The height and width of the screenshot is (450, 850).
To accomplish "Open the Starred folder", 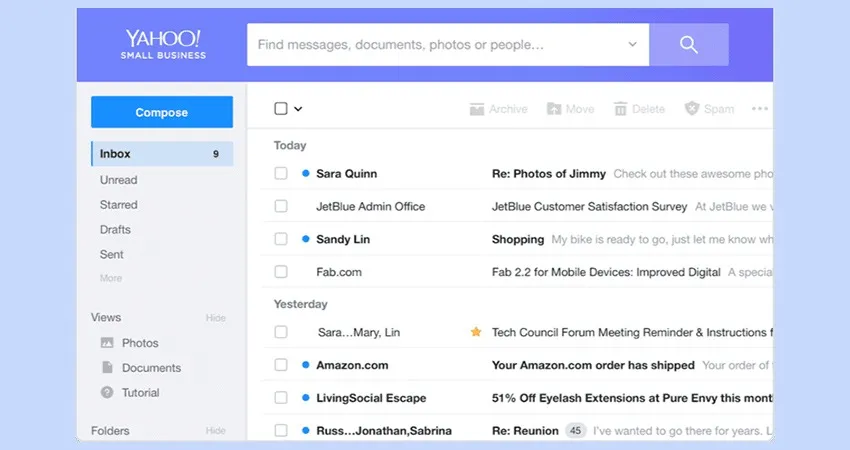I will [118, 205].
